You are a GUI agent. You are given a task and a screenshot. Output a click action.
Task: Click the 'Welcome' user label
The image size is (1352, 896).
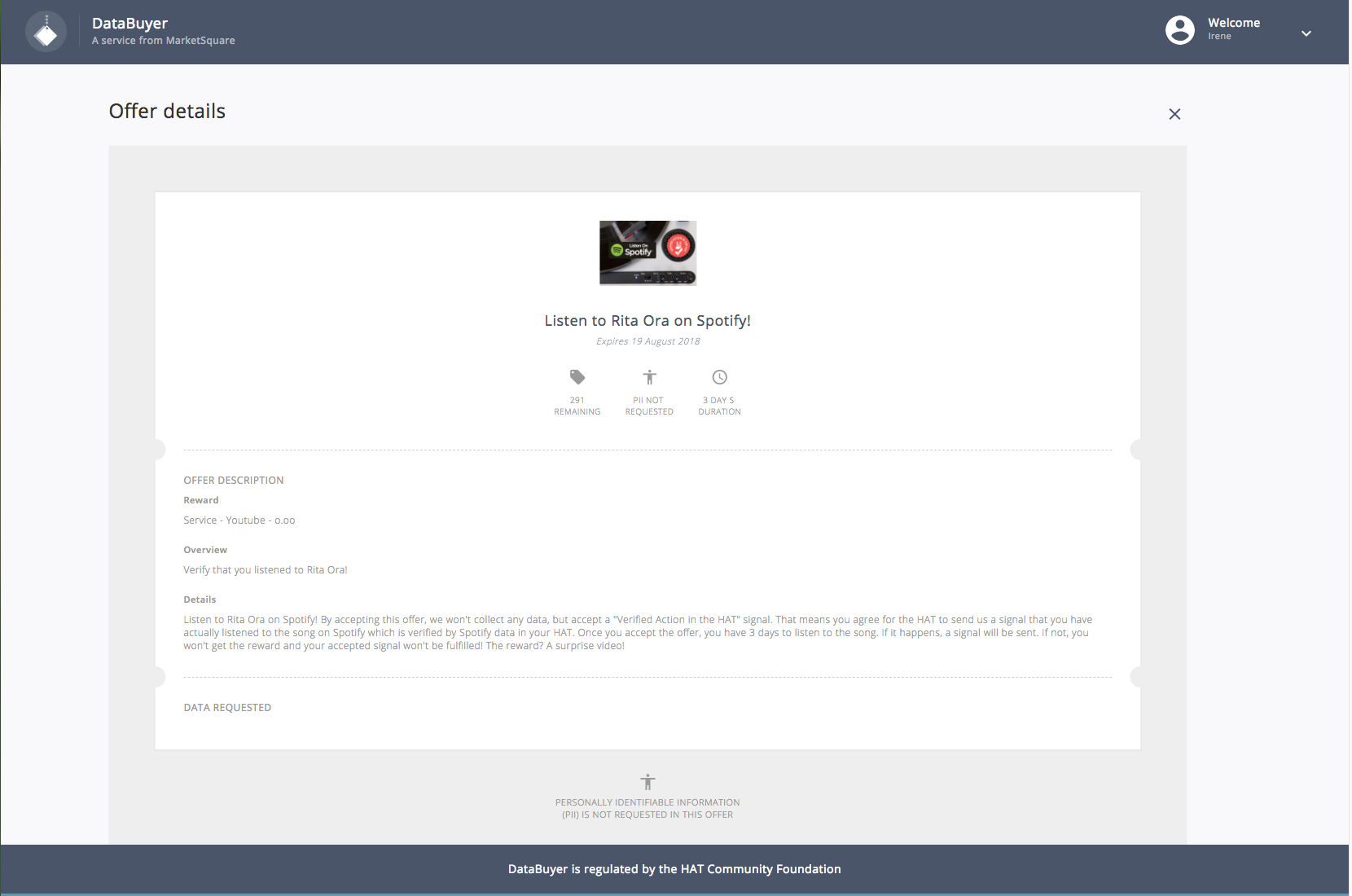click(x=1234, y=23)
